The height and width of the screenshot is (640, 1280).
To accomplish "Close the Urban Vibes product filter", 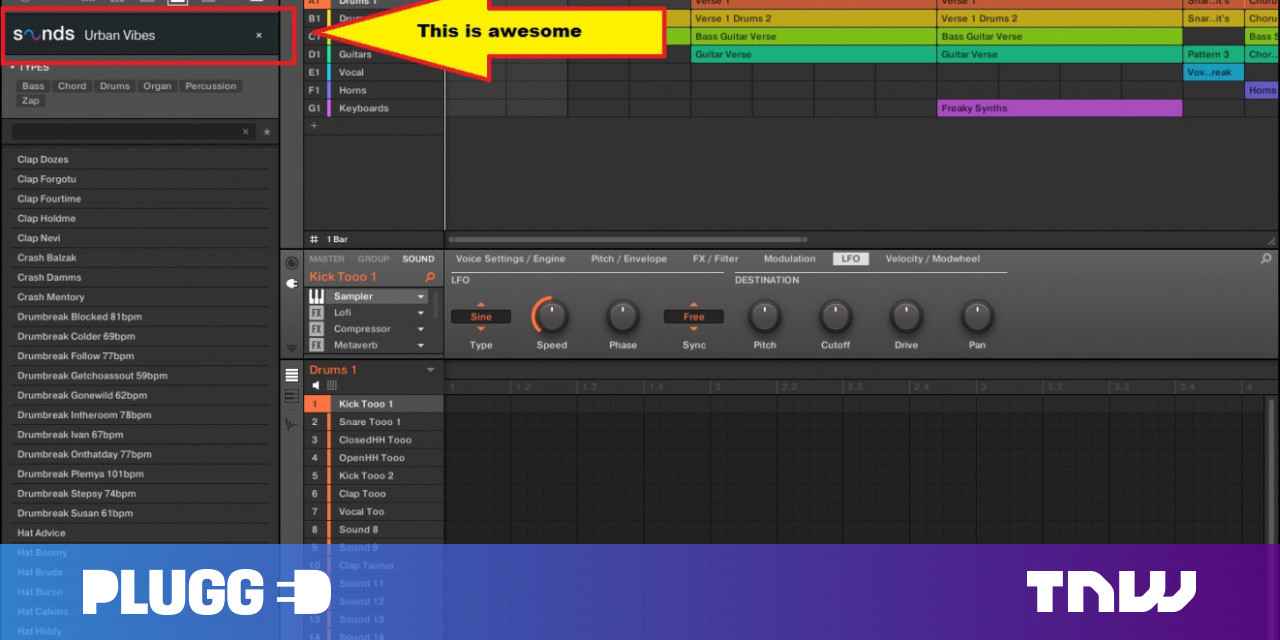I will pos(259,35).
